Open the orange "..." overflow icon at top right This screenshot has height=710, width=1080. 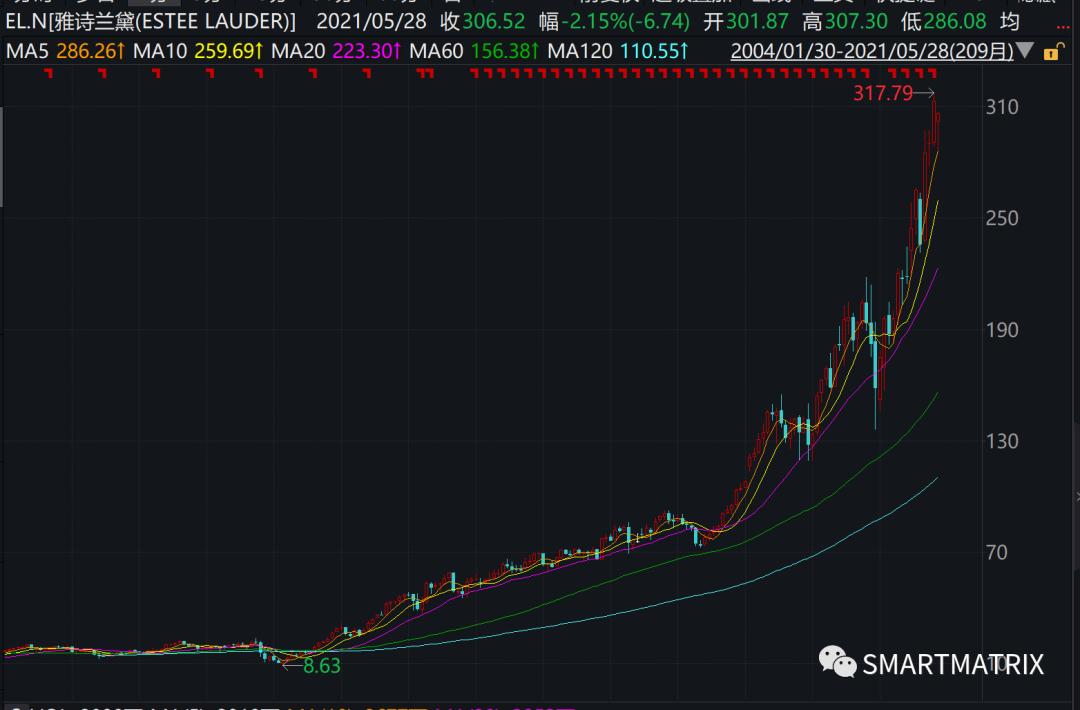(x=1065, y=26)
